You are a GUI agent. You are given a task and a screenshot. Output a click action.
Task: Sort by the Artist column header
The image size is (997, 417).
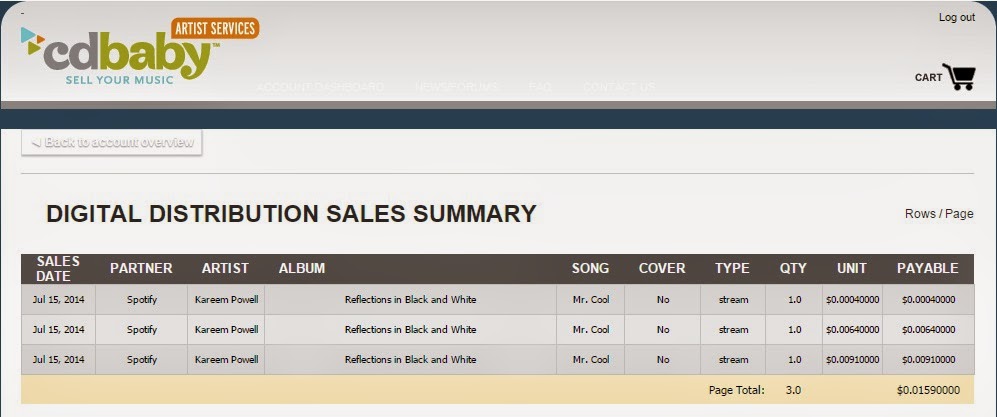[x=225, y=268]
